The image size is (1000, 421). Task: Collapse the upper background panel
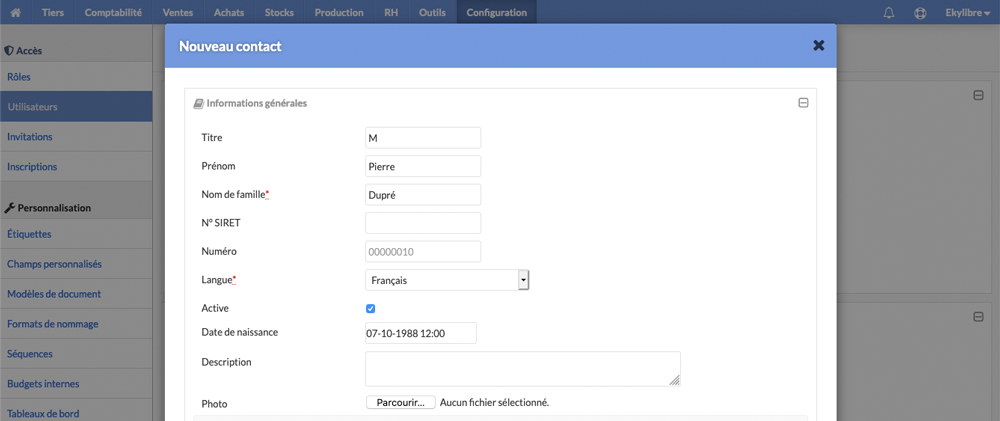pos(978,95)
